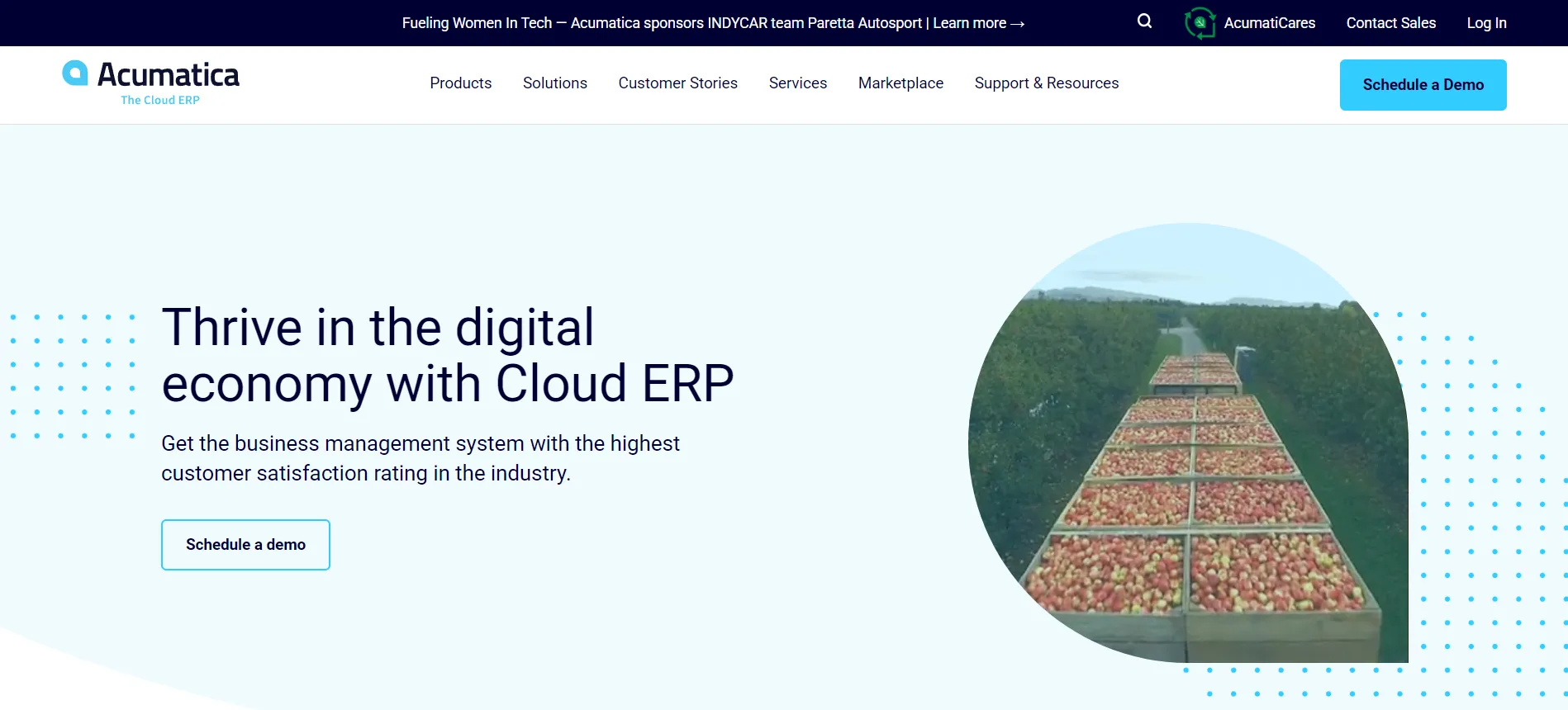Open the AcumatiCares link

click(1269, 23)
